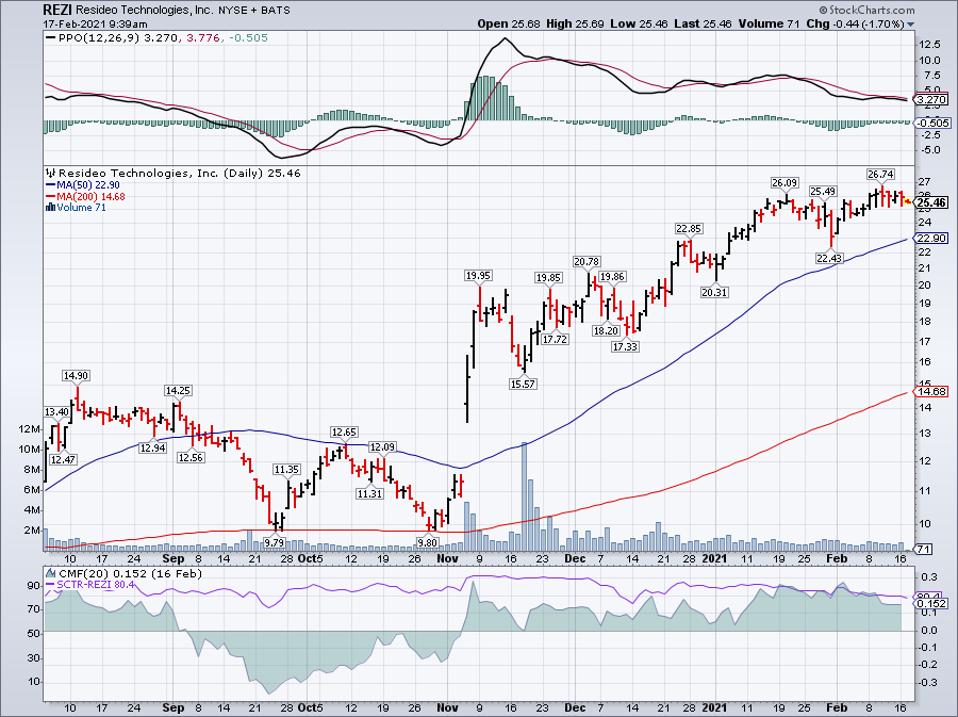The width and height of the screenshot is (958, 717).
Task: Click the 12M label on the volume axis
Action: (x=30, y=429)
